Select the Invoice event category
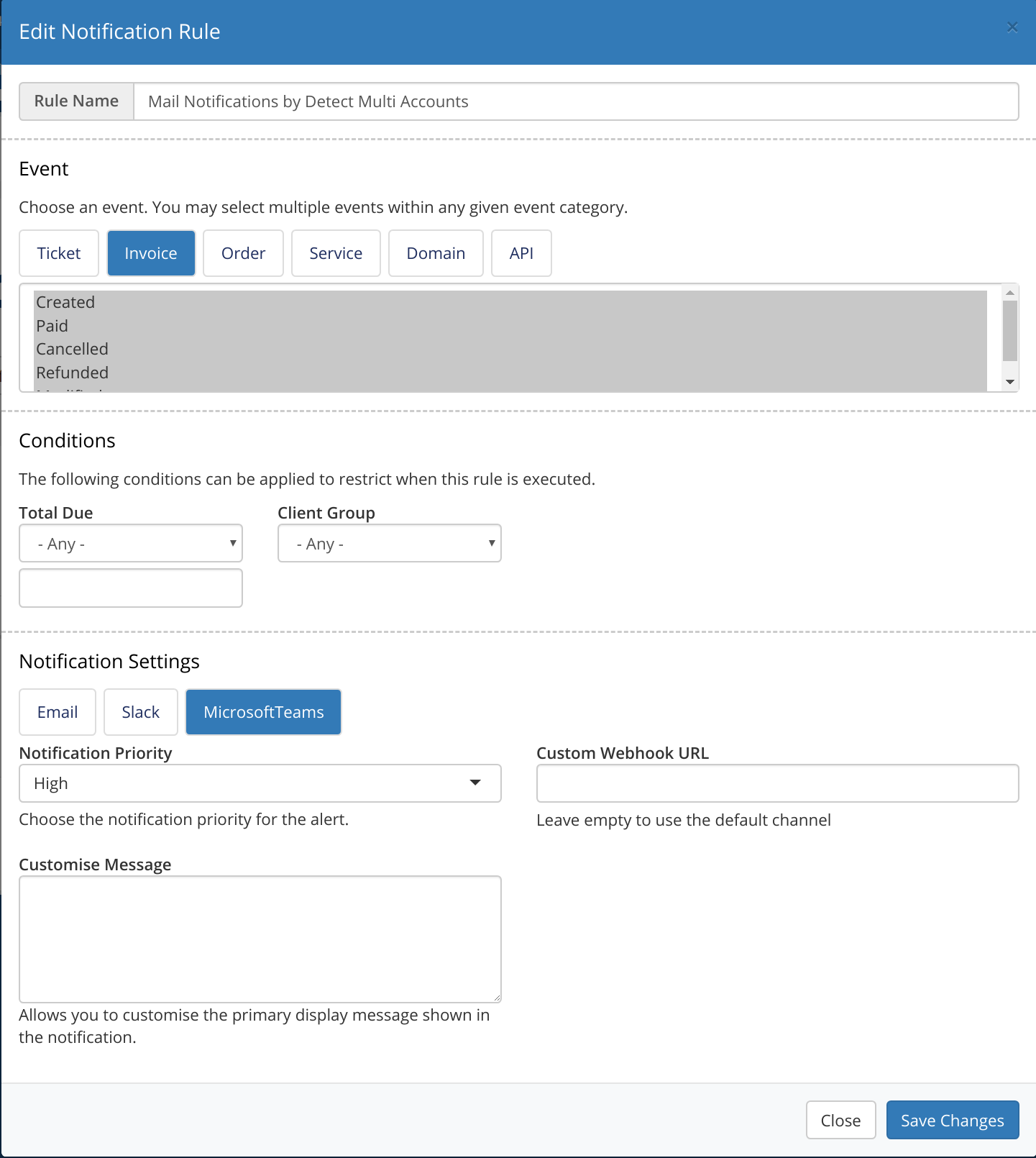1036x1158 pixels. coord(151,253)
